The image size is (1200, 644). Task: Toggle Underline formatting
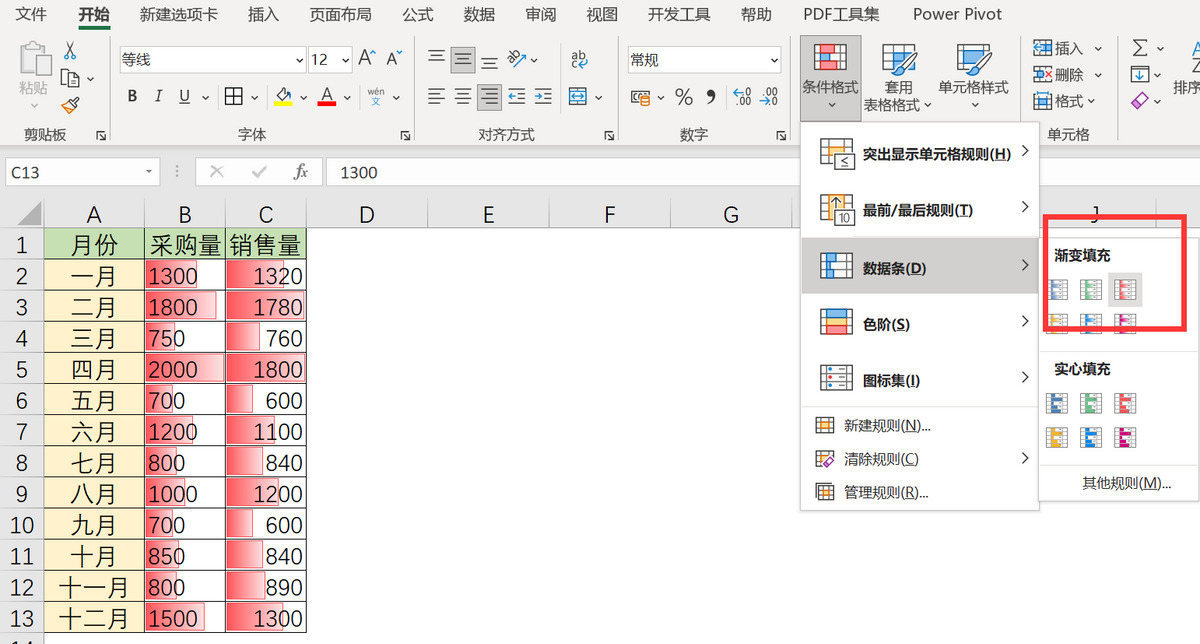coord(184,97)
